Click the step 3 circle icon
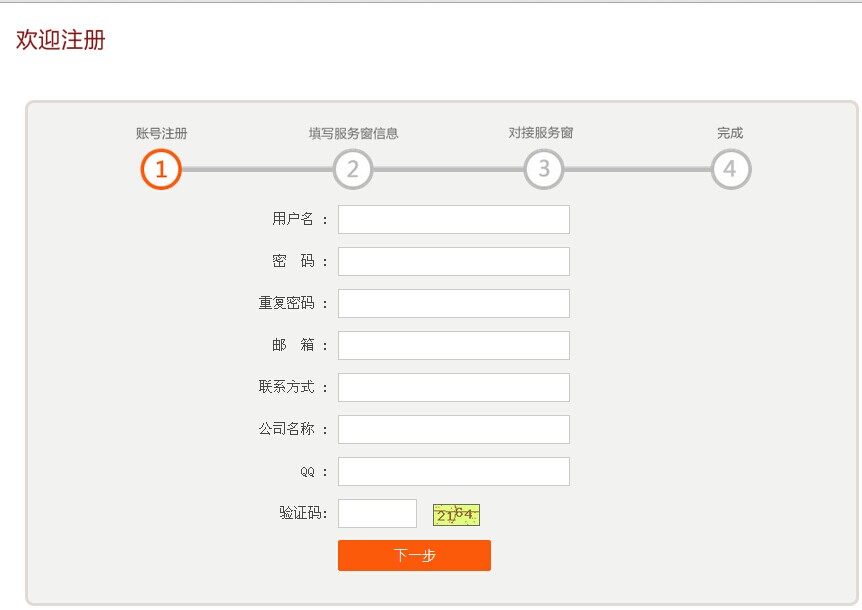The image size is (862, 610). point(543,169)
